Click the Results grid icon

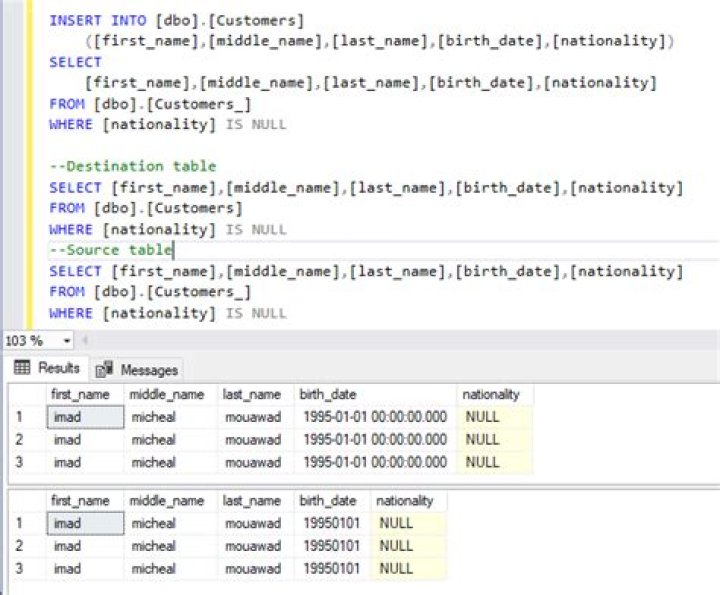tap(22, 368)
